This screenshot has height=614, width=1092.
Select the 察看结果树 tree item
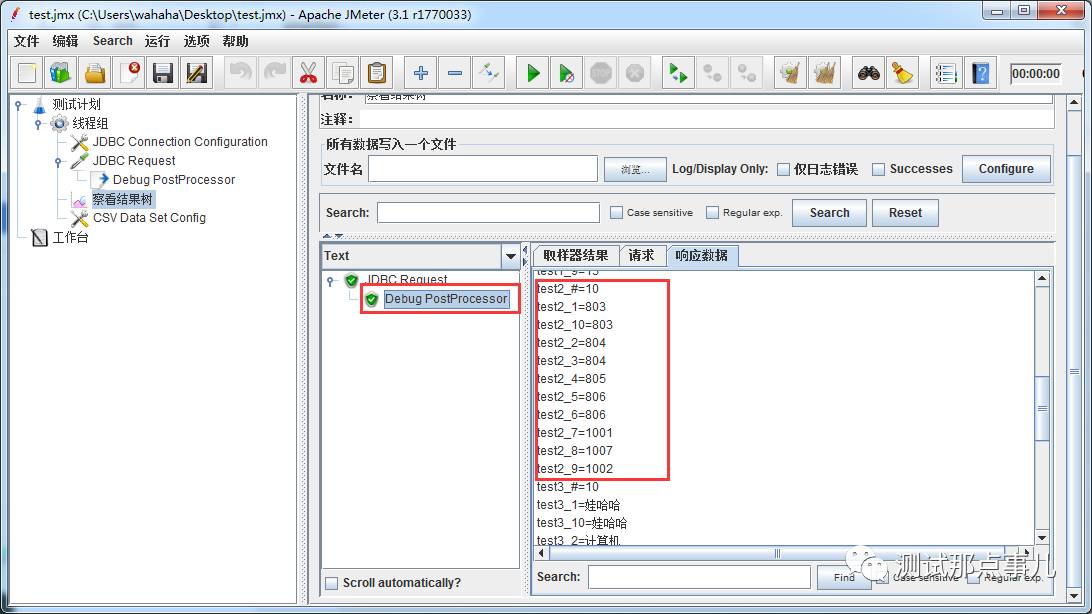pos(123,199)
